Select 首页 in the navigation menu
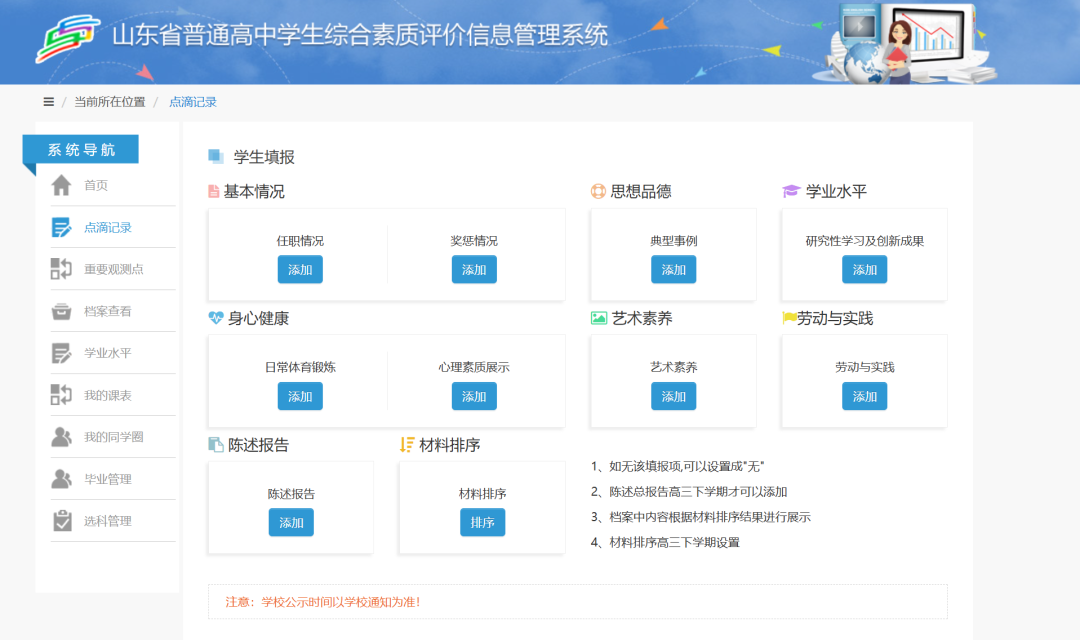The width and height of the screenshot is (1080, 640). 96,185
